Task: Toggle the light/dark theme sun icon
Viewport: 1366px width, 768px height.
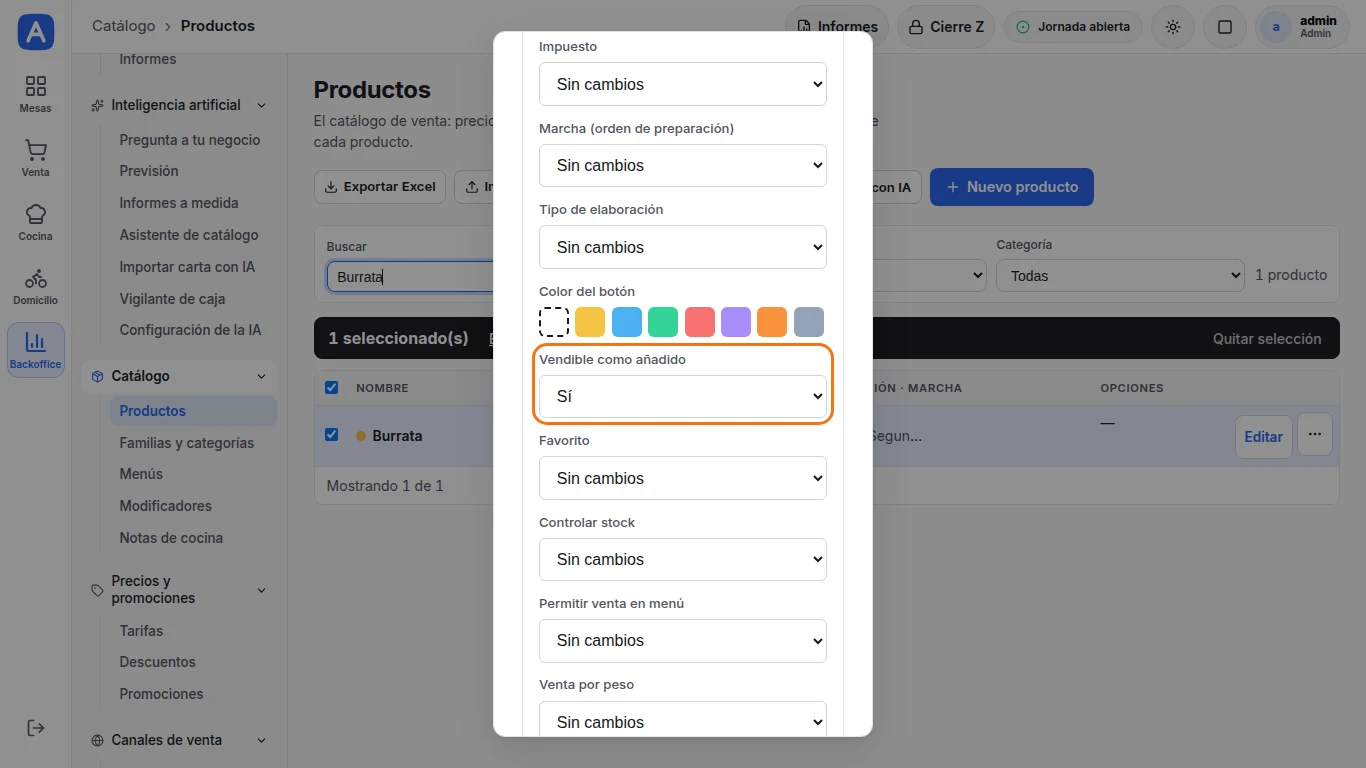Action: coord(1173,27)
